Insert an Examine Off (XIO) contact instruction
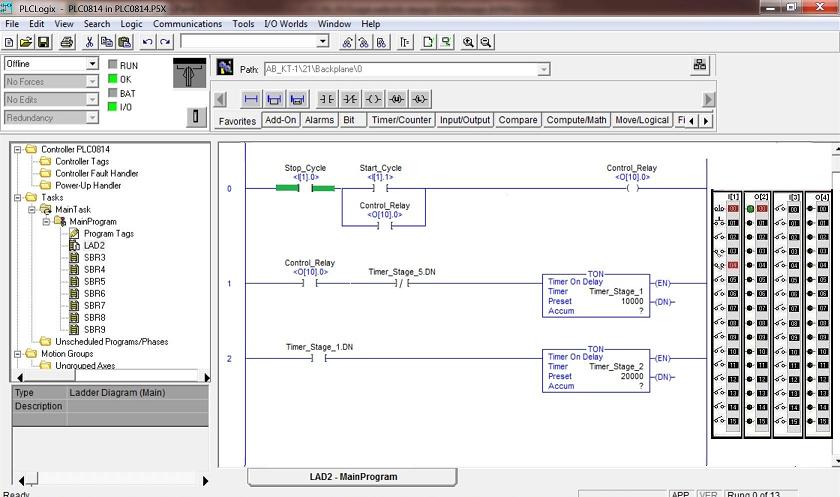This screenshot has width=840, height=497. point(350,99)
